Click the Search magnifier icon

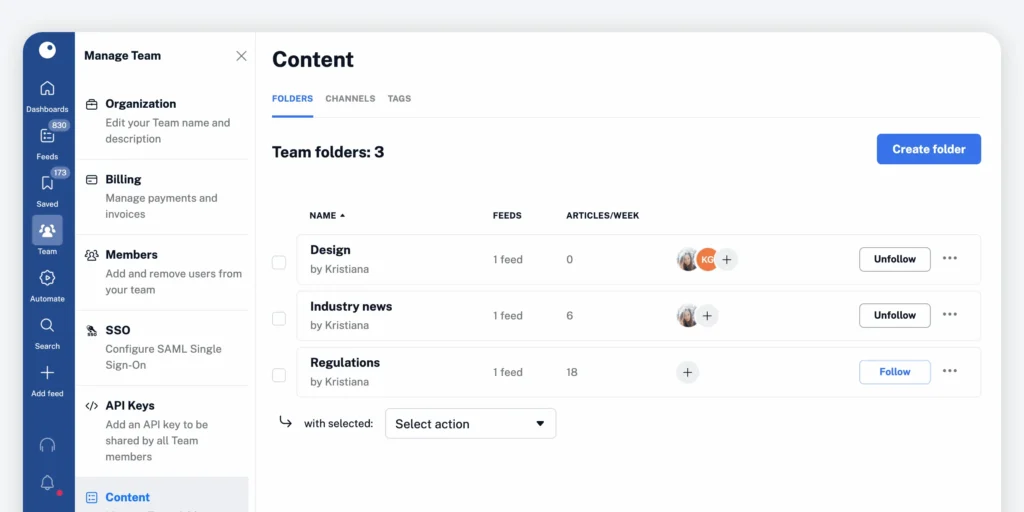tap(47, 326)
